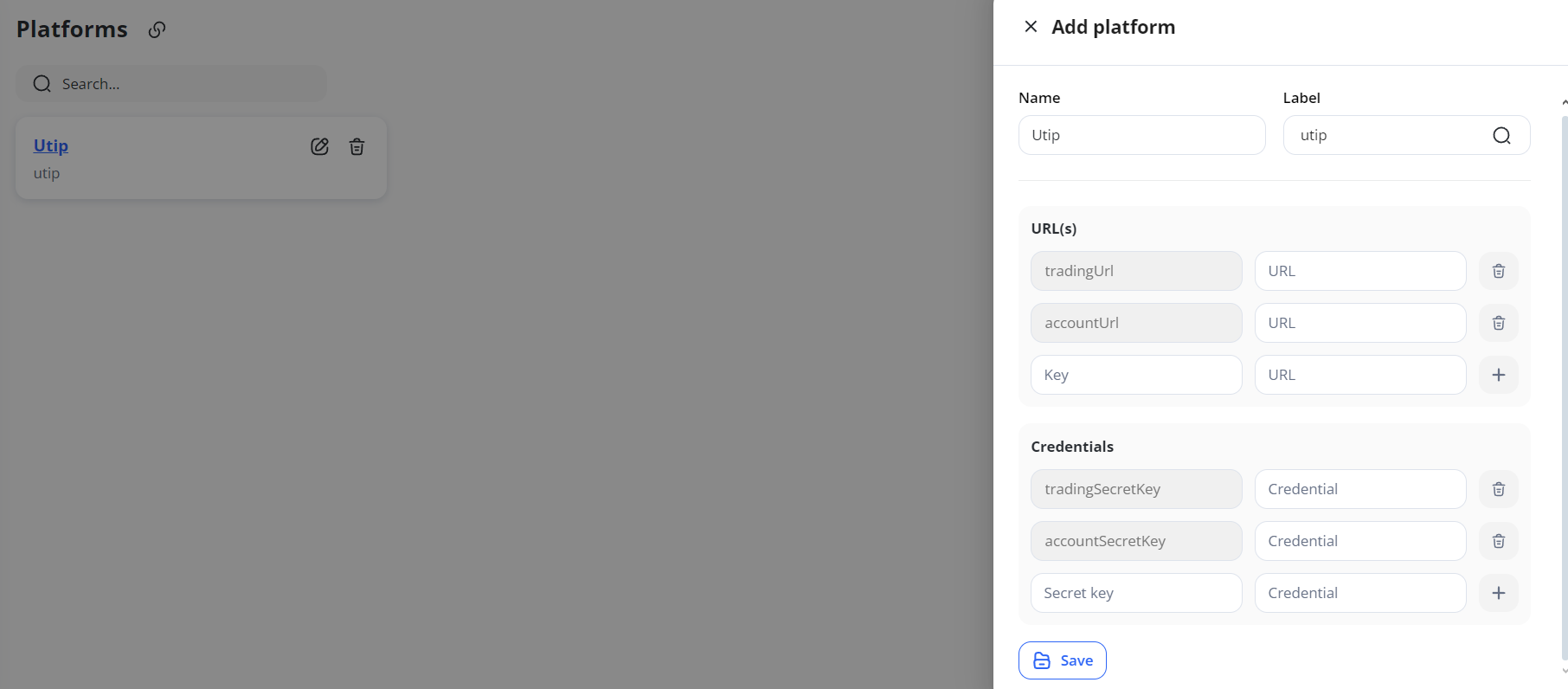Click the Credential field for accountSecretKey
Screen dimensions: 1568x689
click(1360, 541)
